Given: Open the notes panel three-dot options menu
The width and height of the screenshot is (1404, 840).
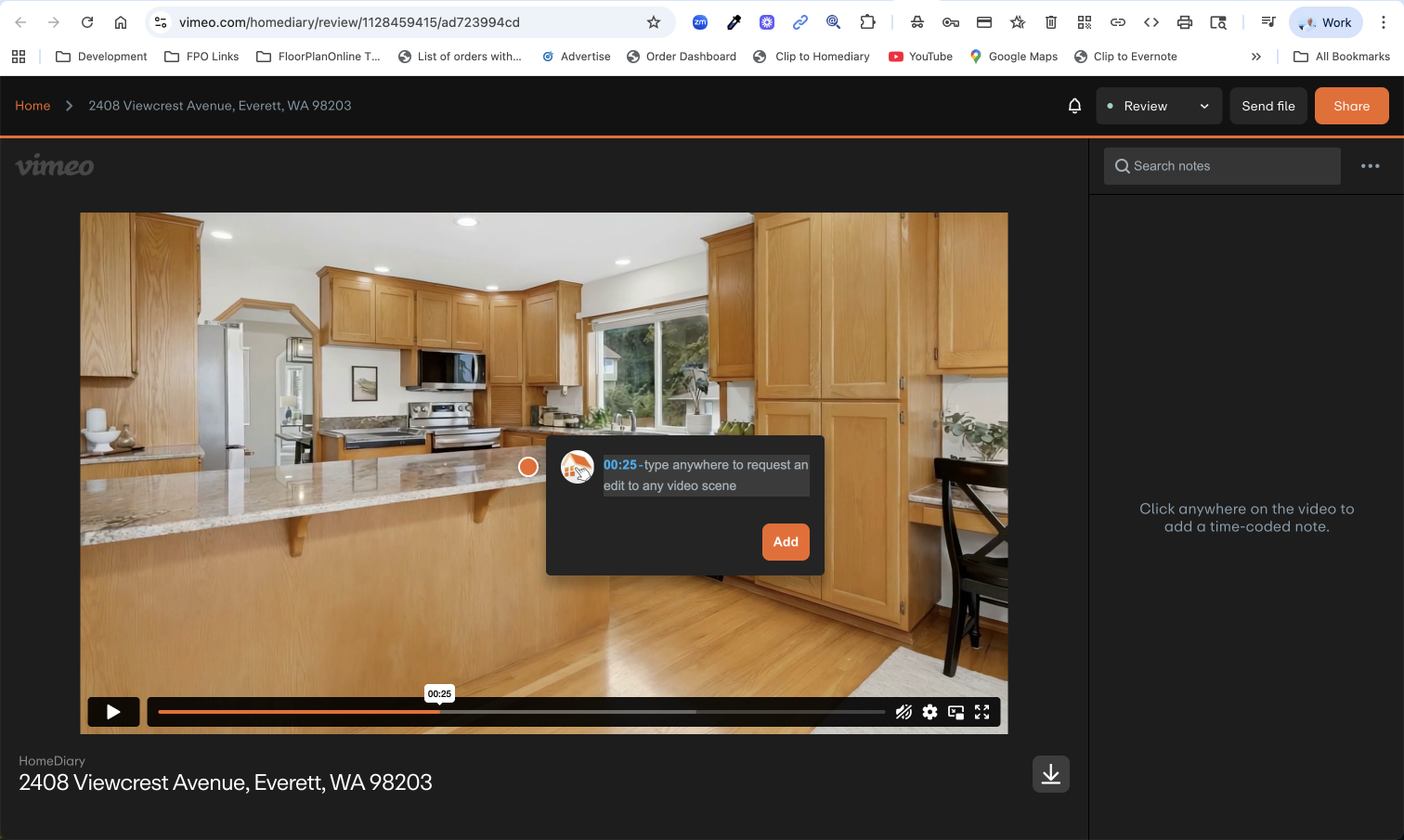Looking at the screenshot, I should 1370,165.
